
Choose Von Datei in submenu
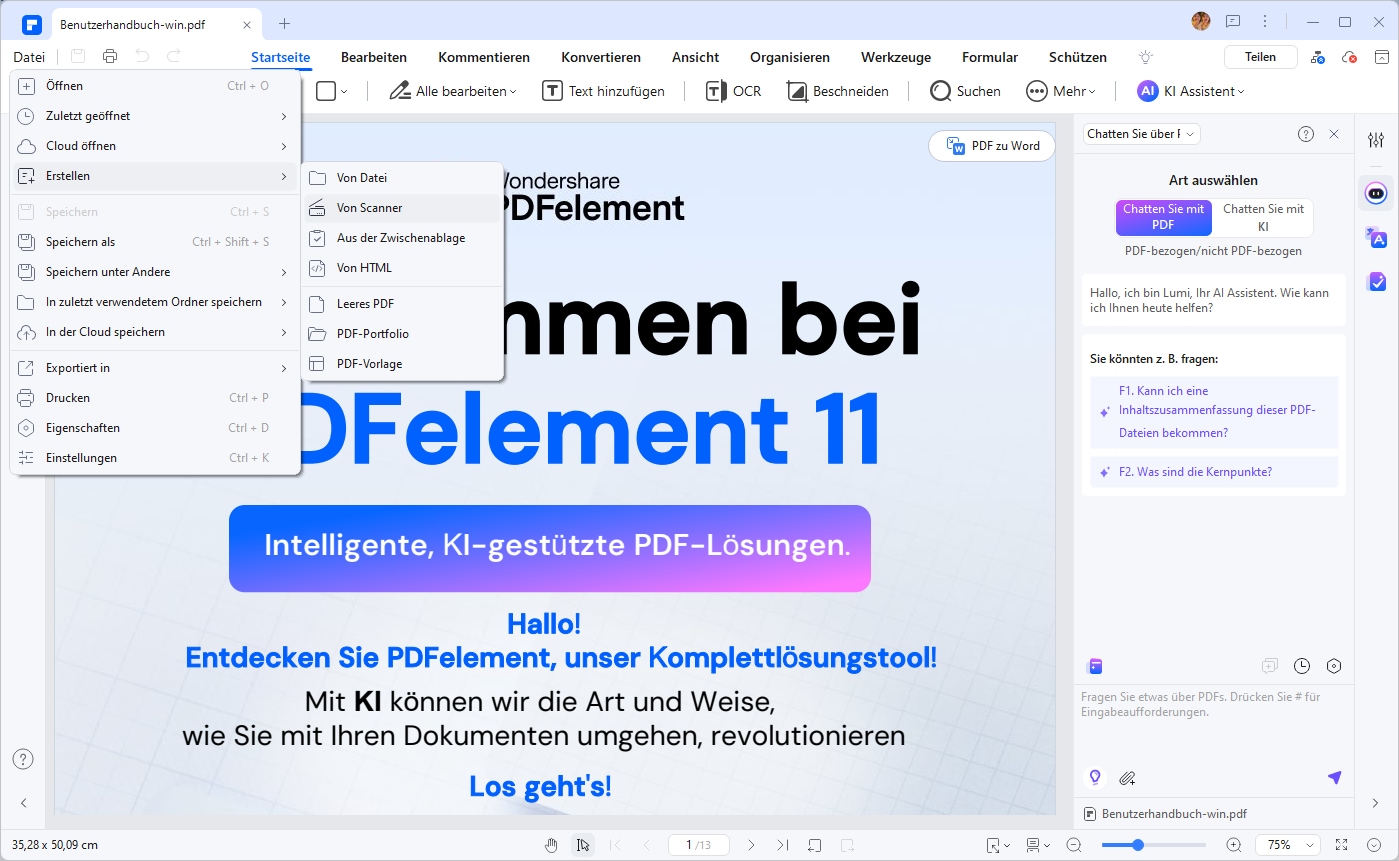pos(401,178)
